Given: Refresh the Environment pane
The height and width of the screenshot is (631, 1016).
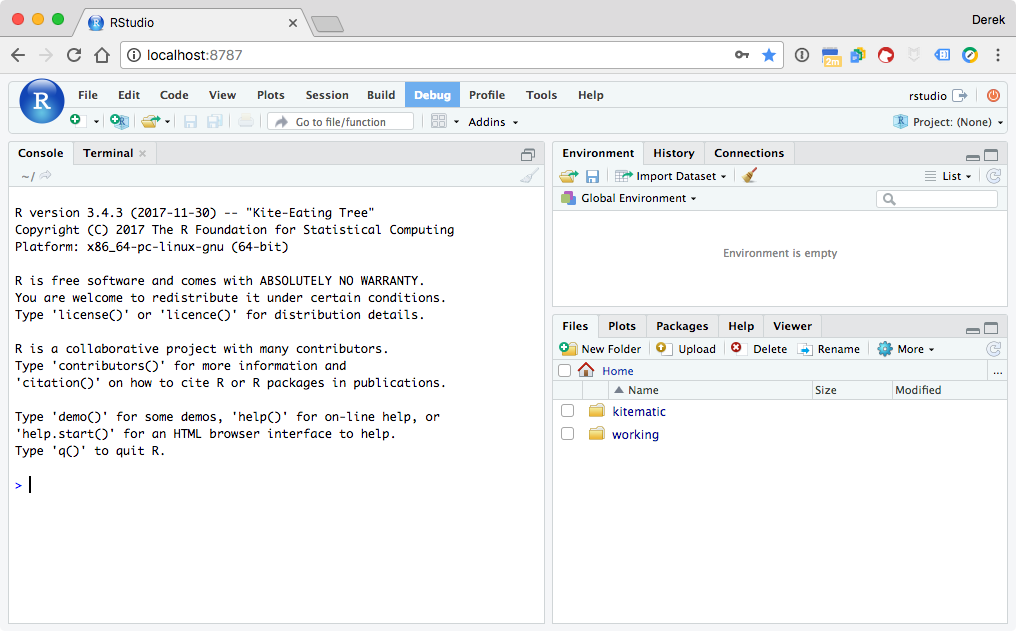Looking at the screenshot, I should (993, 176).
